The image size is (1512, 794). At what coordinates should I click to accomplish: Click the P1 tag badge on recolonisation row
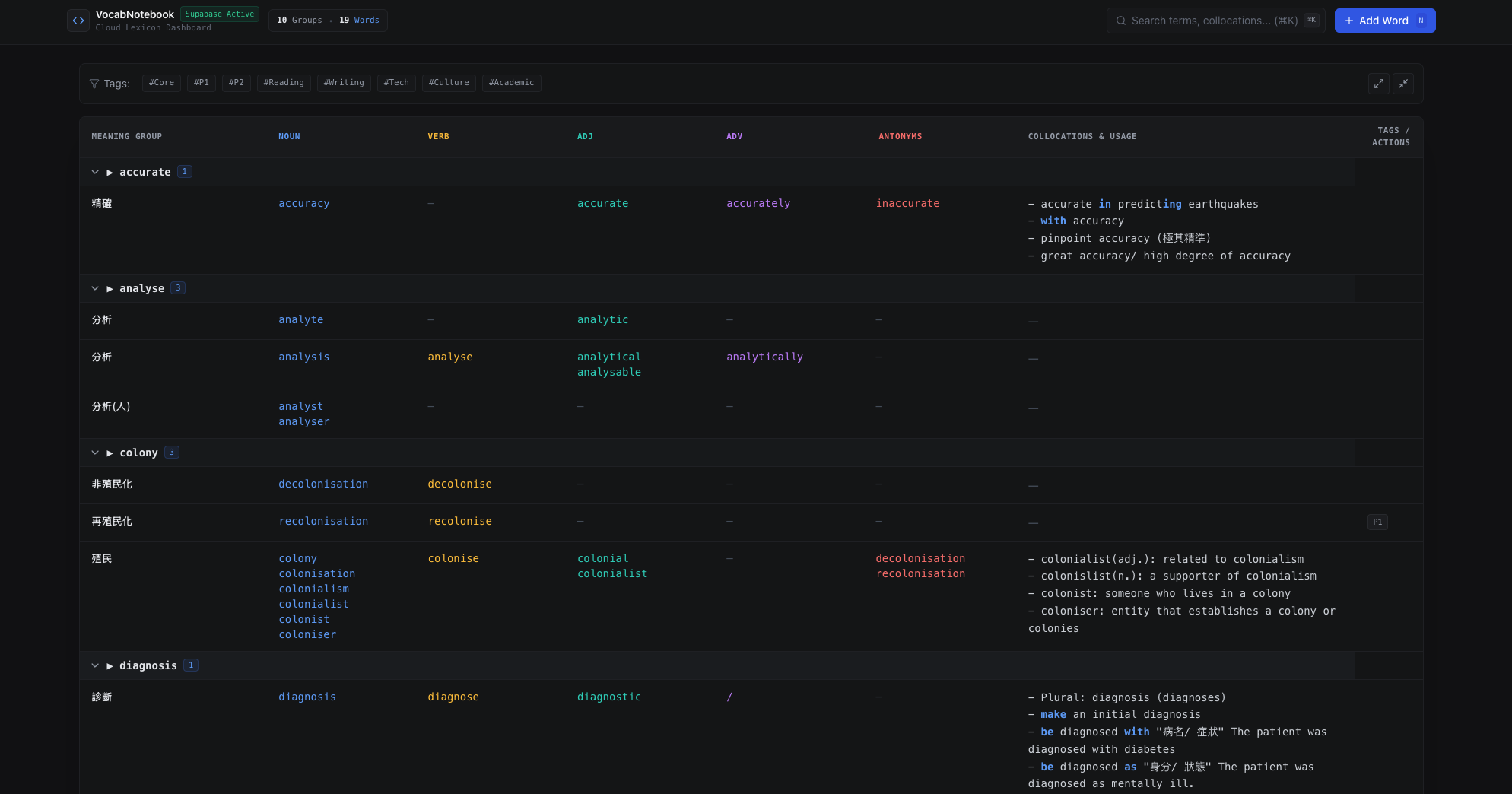pyautogui.click(x=1377, y=522)
